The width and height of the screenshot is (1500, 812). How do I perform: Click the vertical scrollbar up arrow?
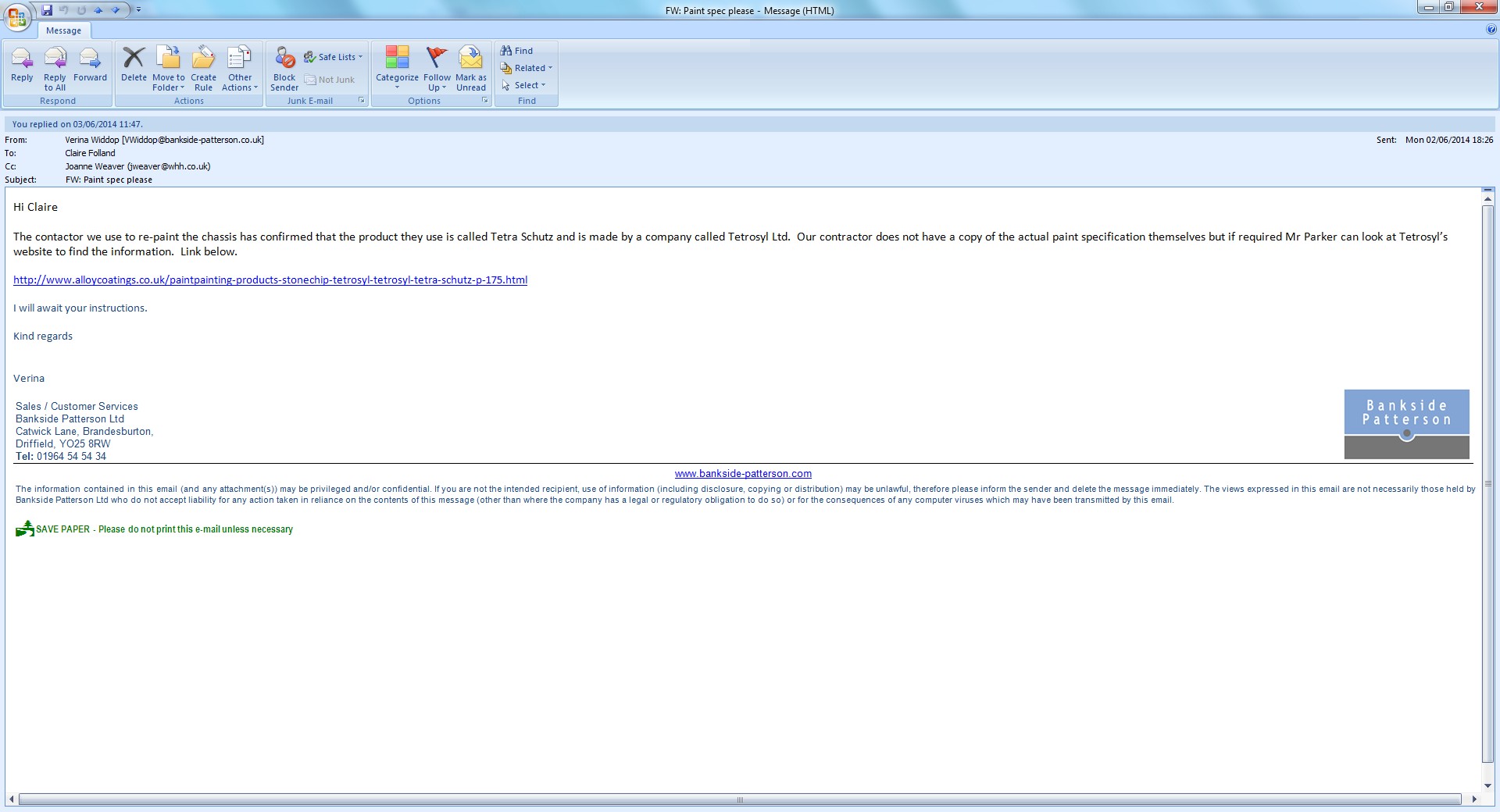1487,200
